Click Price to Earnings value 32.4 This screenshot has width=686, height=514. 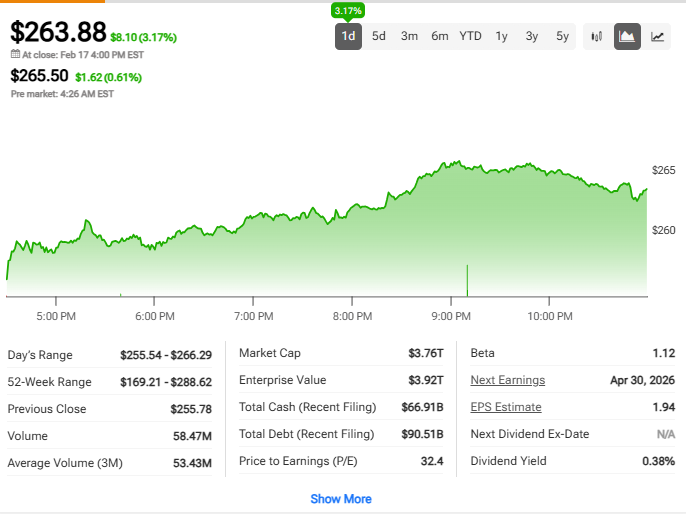[x=432, y=461]
